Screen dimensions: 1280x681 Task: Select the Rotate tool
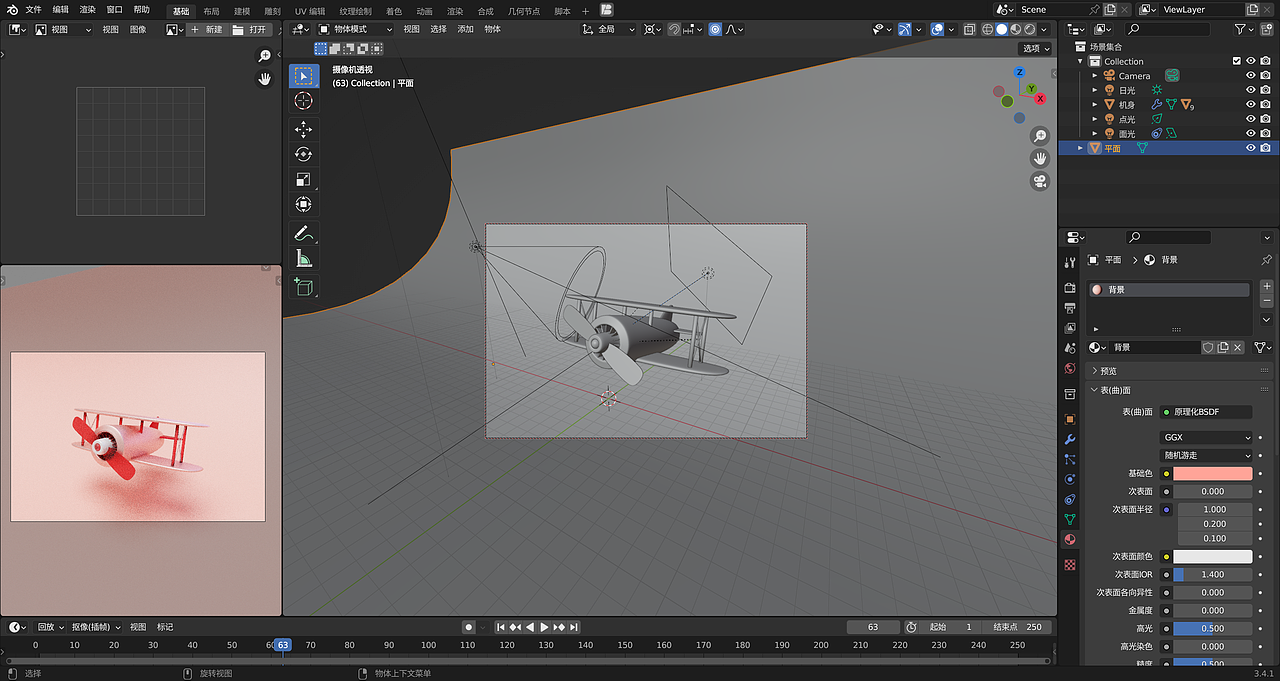coord(303,154)
